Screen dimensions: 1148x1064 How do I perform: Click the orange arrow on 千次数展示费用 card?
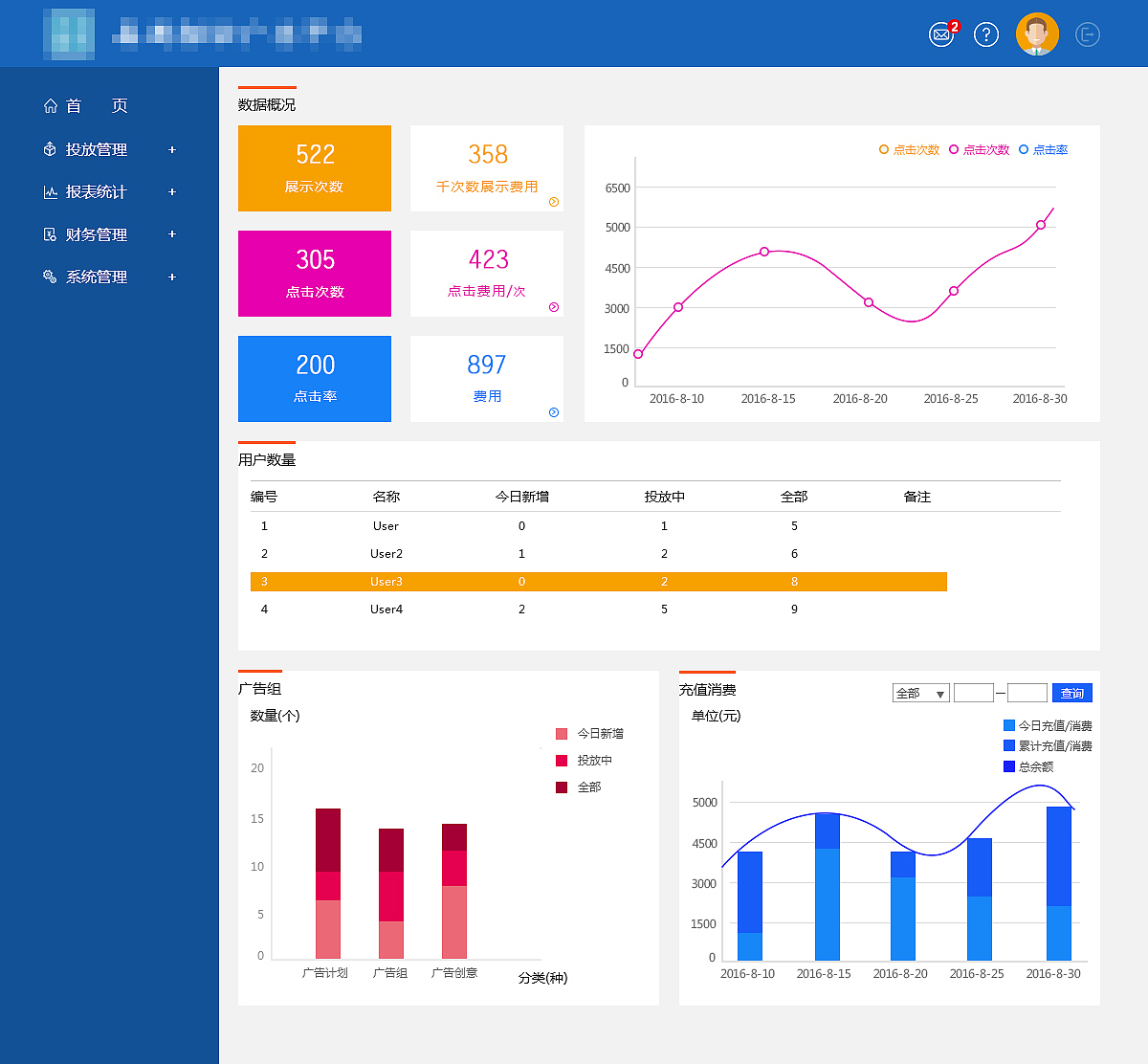pyautogui.click(x=554, y=202)
